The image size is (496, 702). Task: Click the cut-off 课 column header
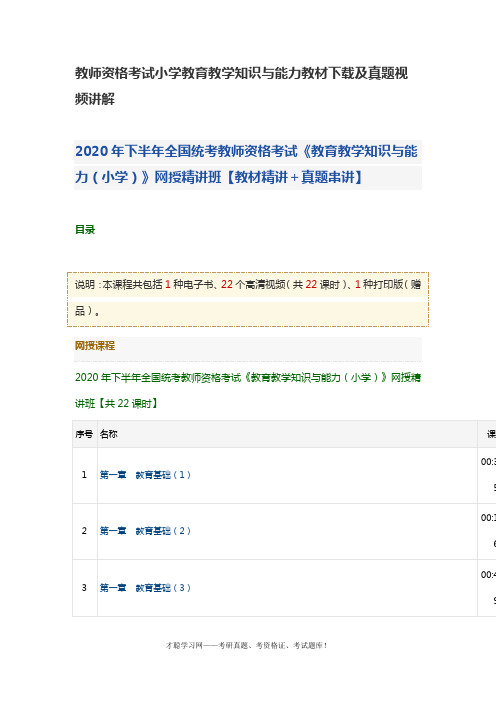coord(491,434)
